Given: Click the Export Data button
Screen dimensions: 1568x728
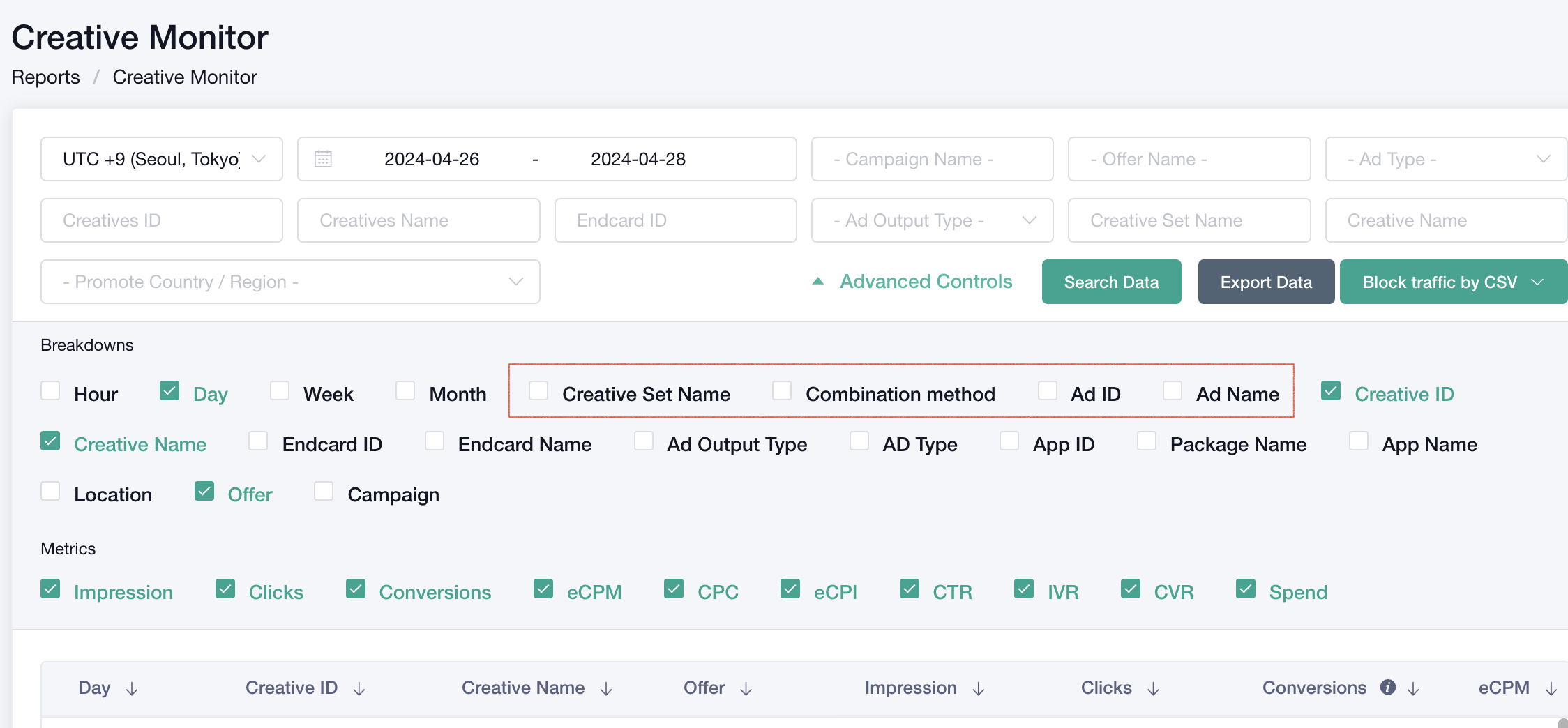Looking at the screenshot, I should point(1266,282).
